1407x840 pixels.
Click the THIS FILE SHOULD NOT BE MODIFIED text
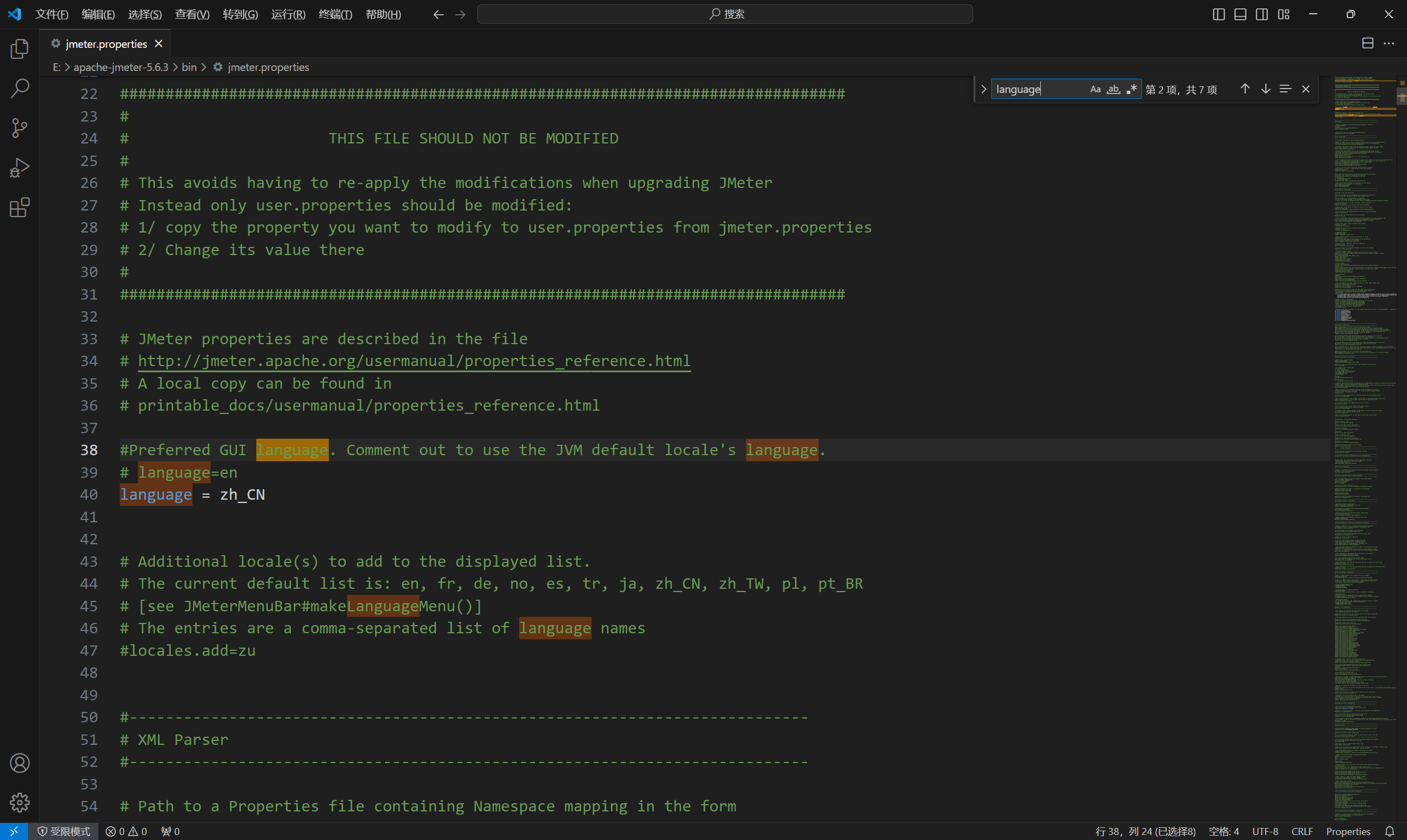(474, 138)
